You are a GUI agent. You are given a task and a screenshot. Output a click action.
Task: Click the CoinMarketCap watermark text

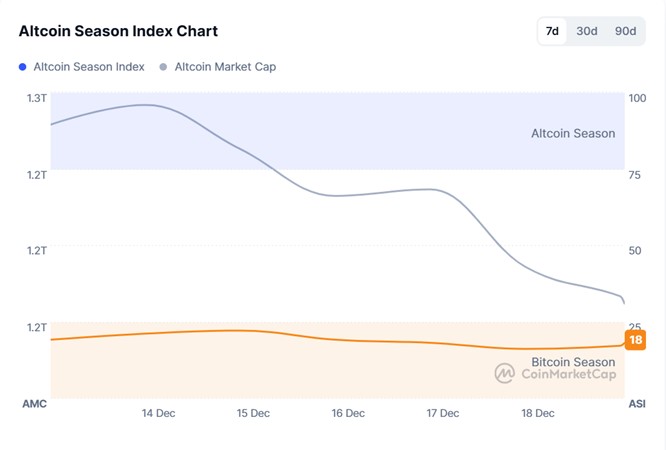click(x=568, y=374)
